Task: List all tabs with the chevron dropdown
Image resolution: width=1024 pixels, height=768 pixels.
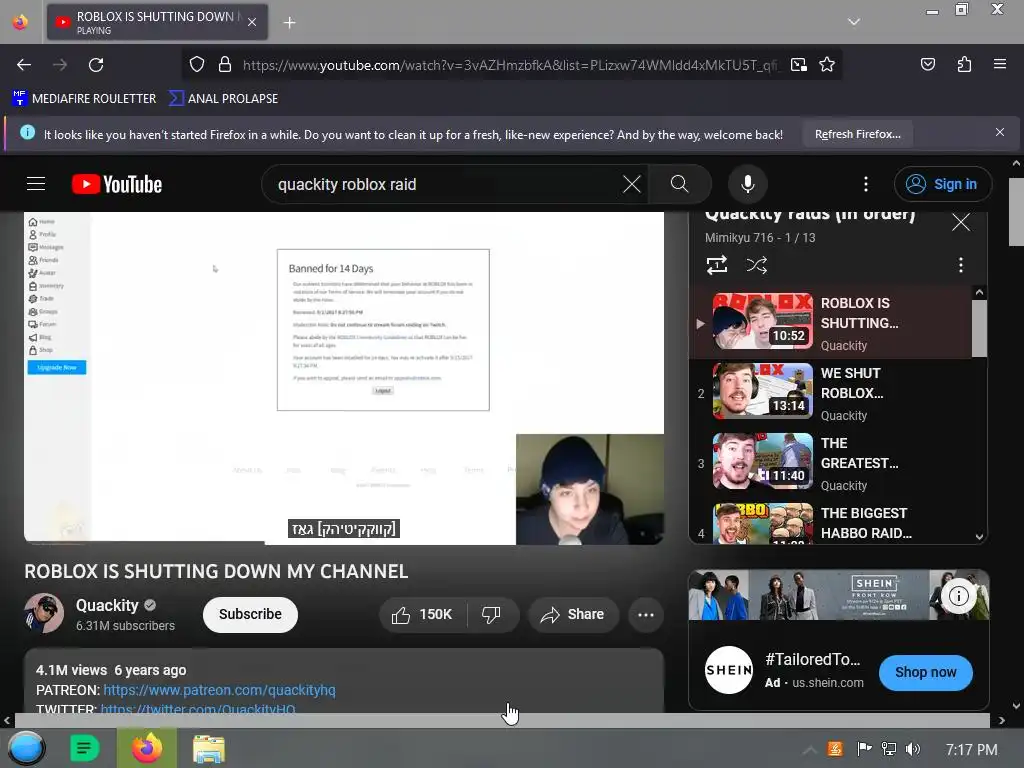Action: 854,22
